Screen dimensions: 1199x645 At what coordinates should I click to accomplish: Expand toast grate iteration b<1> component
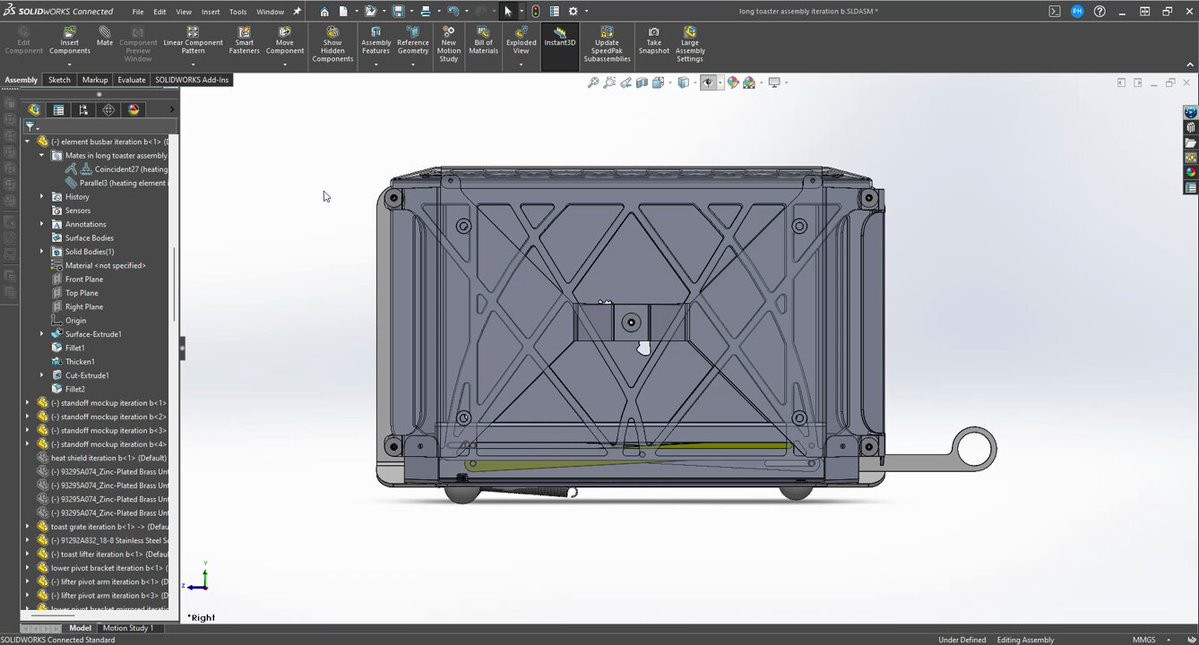[28, 527]
